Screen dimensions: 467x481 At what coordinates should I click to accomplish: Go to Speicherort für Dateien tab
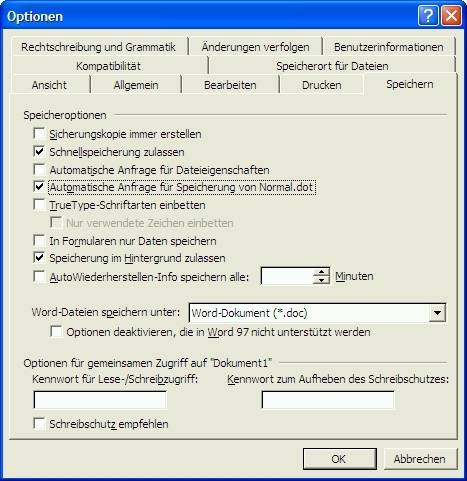coord(332,66)
